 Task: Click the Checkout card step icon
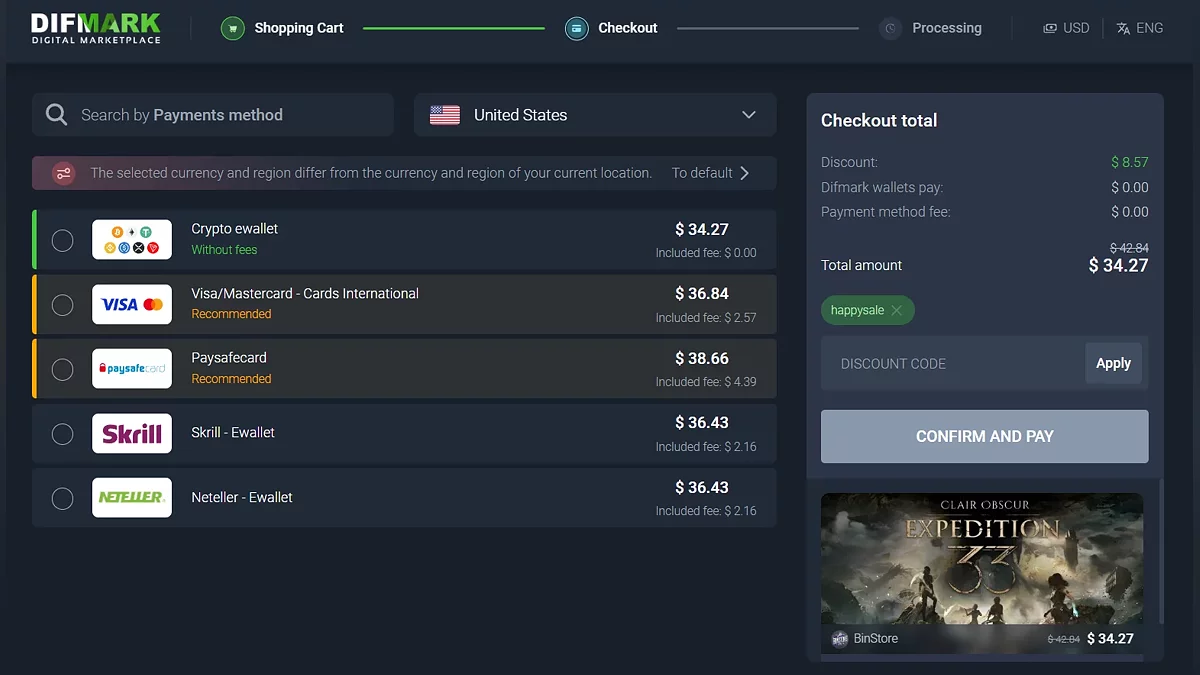point(577,28)
